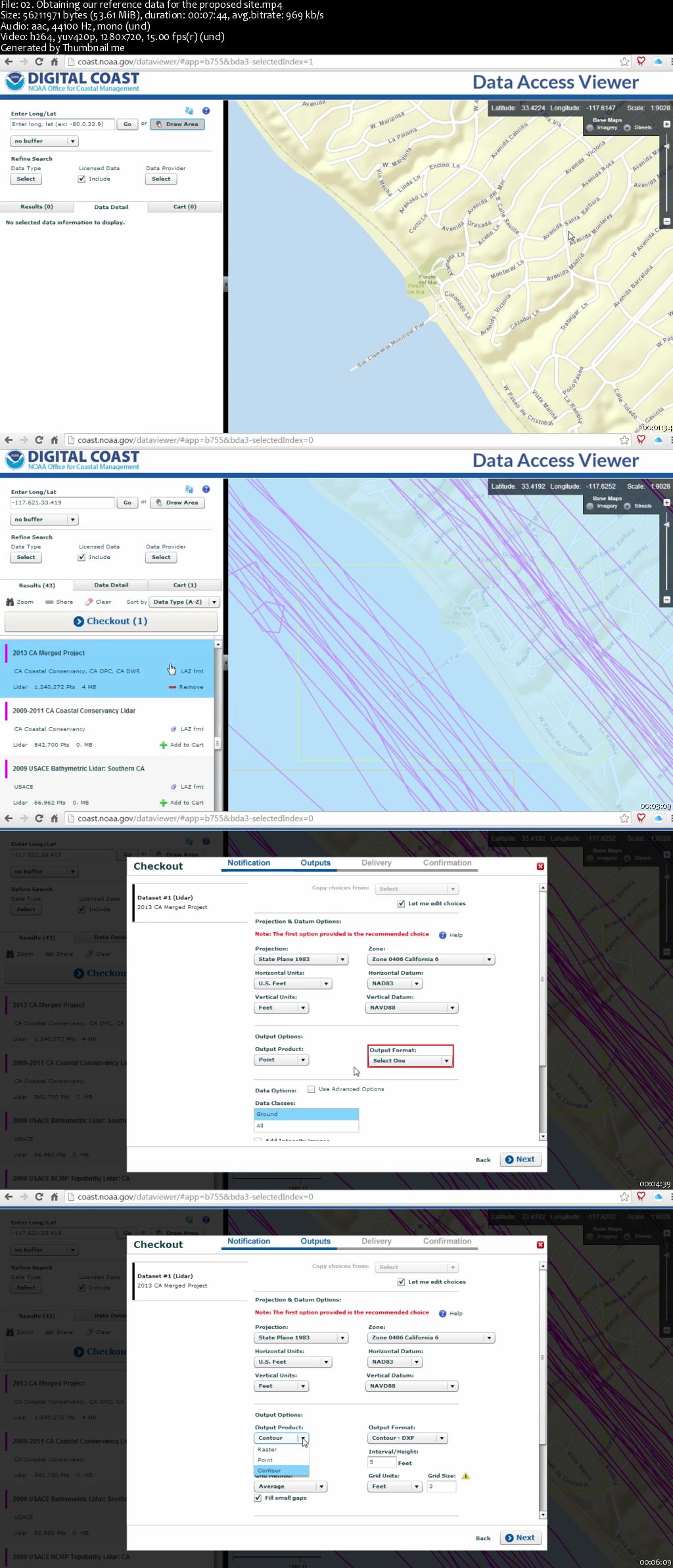Close Checkout dialog in 00:04:39 frame
The height and width of the screenshot is (1568, 673).
(540, 866)
